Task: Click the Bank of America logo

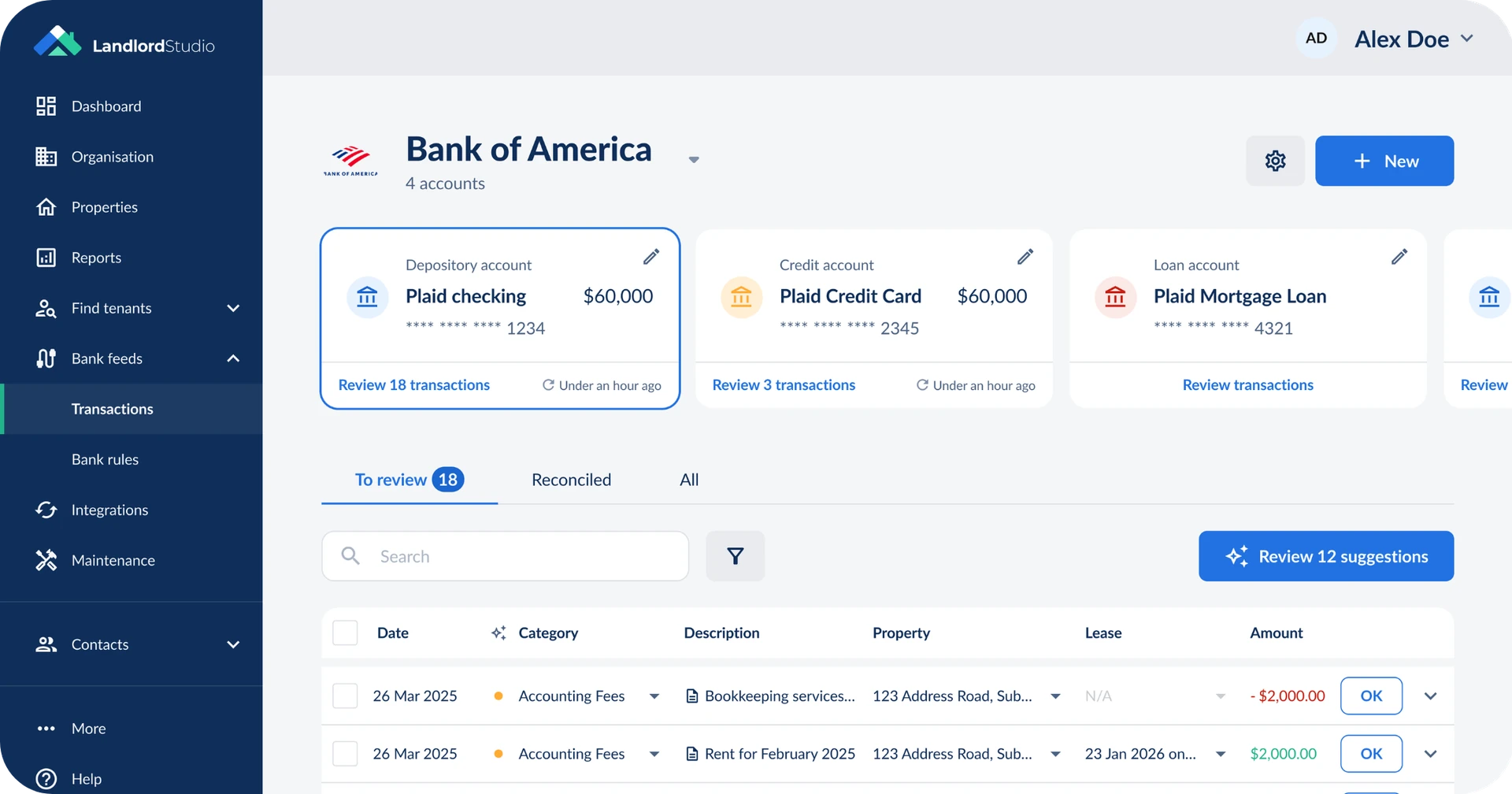Action: tap(350, 161)
